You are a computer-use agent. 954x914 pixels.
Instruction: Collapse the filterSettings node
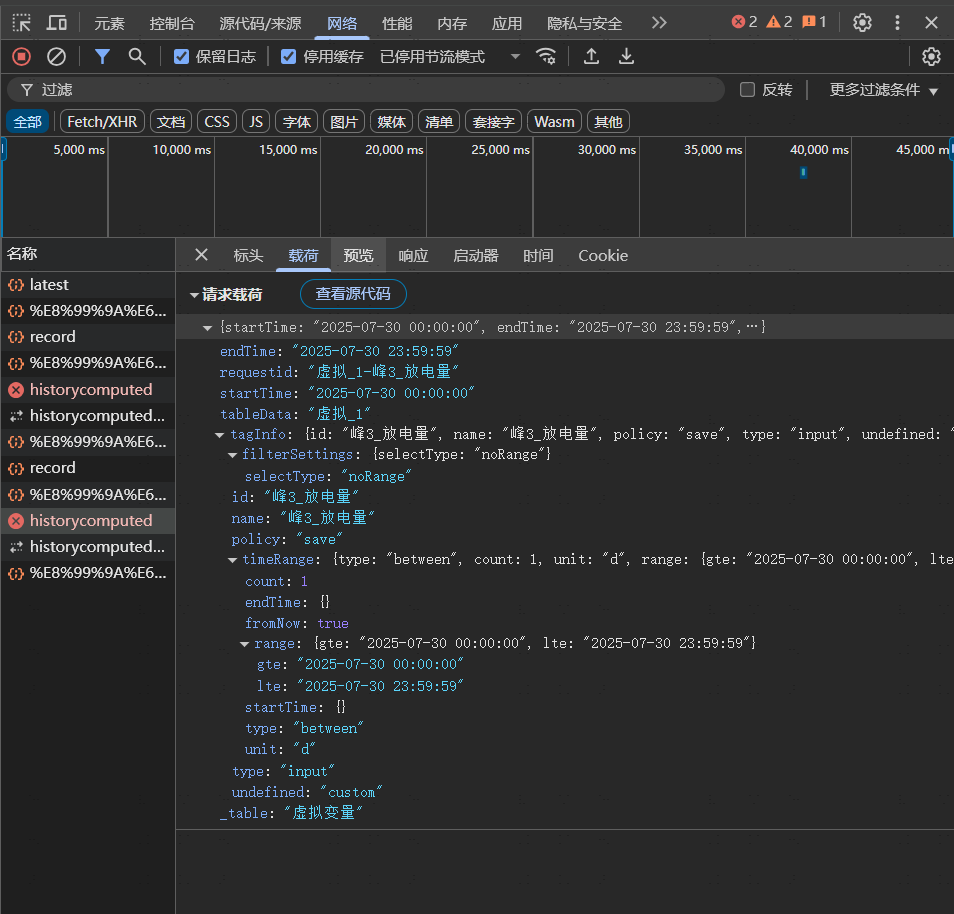pos(232,455)
